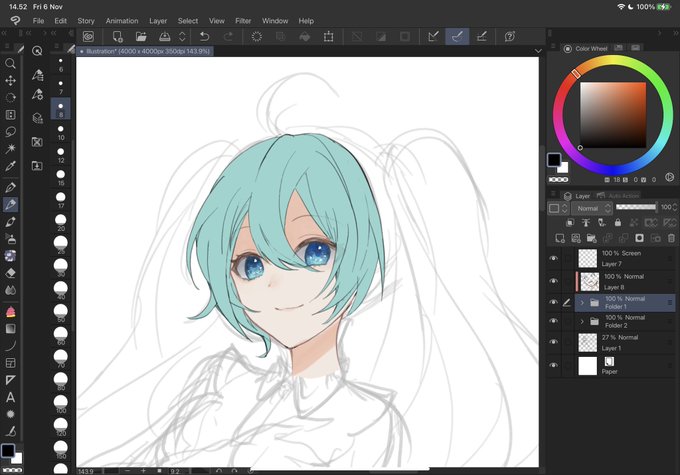Click the Scale/Rotate transform icon
Screen dimensions: 680x475
tap(328, 37)
